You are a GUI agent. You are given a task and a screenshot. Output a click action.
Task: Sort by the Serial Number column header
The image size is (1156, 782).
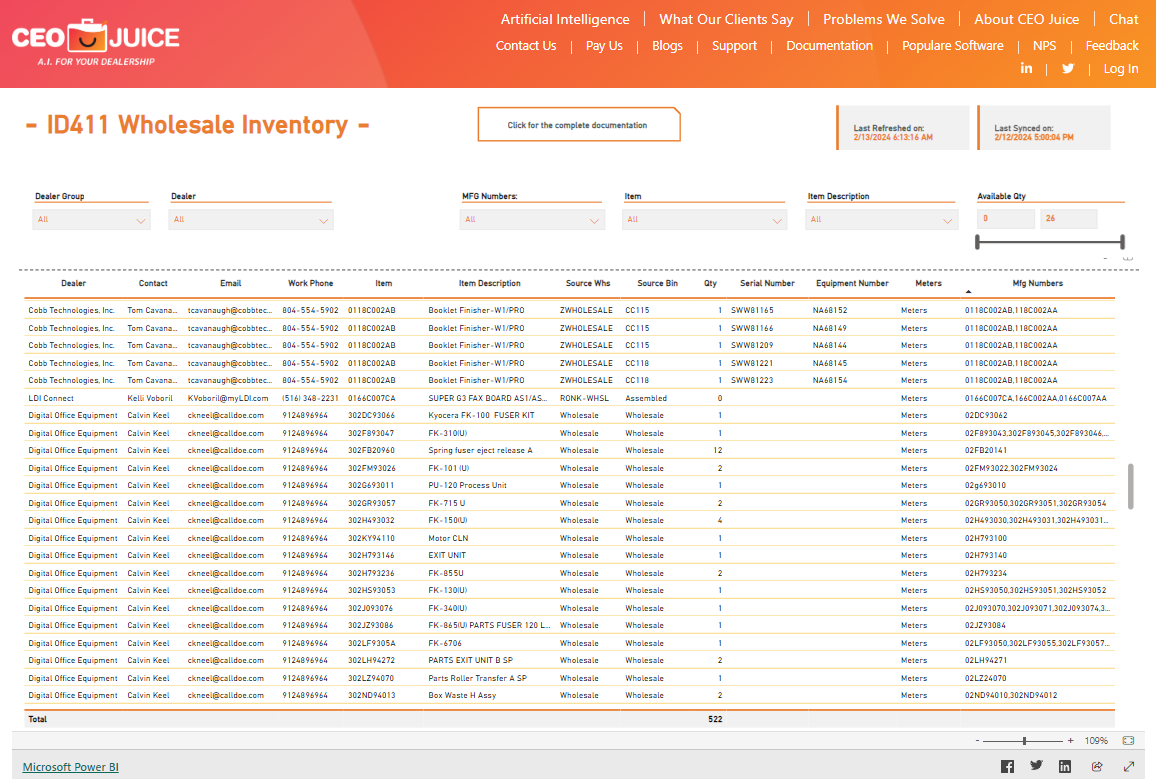coord(767,283)
